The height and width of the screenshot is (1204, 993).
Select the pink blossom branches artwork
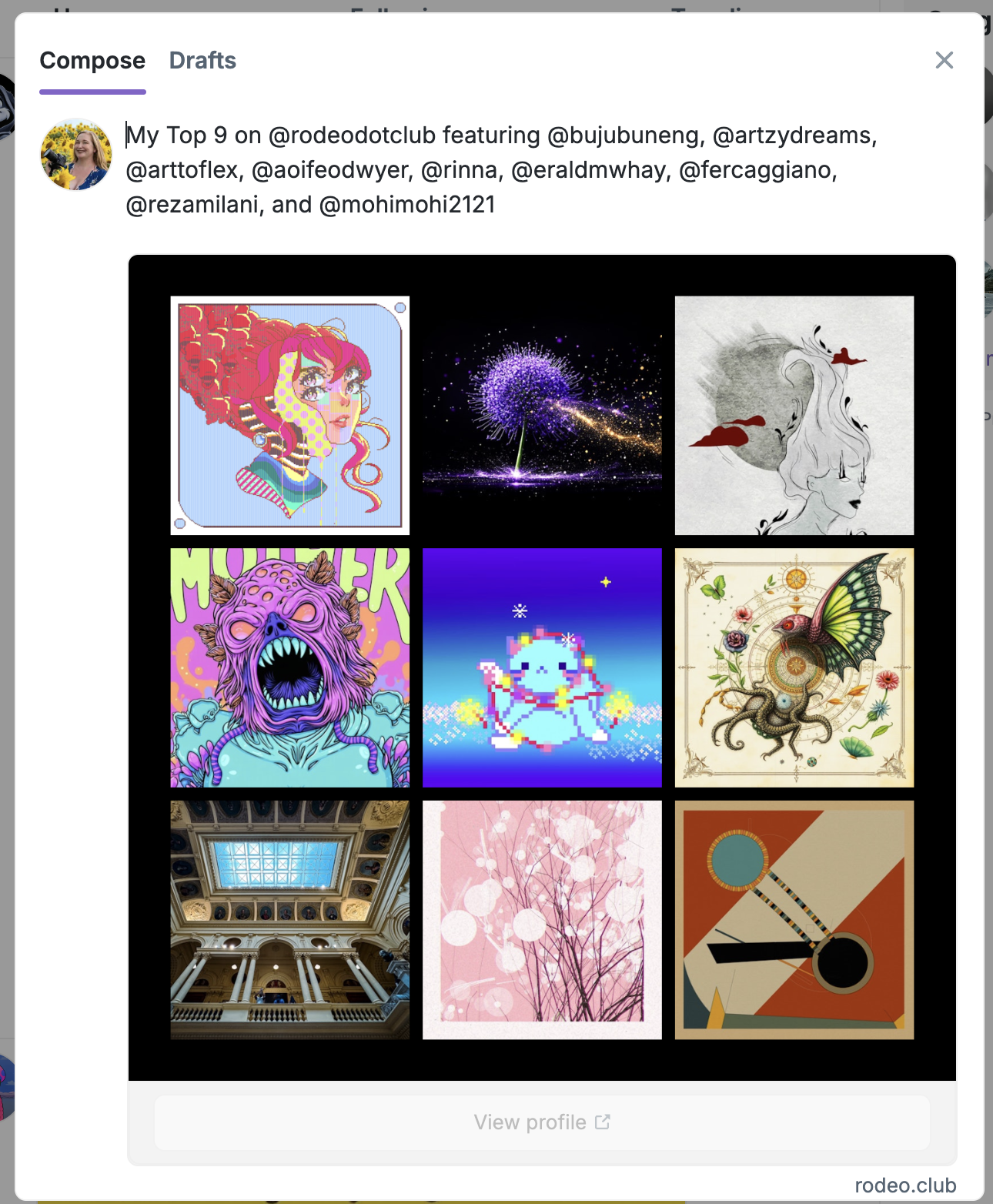[x=542, y=920]
